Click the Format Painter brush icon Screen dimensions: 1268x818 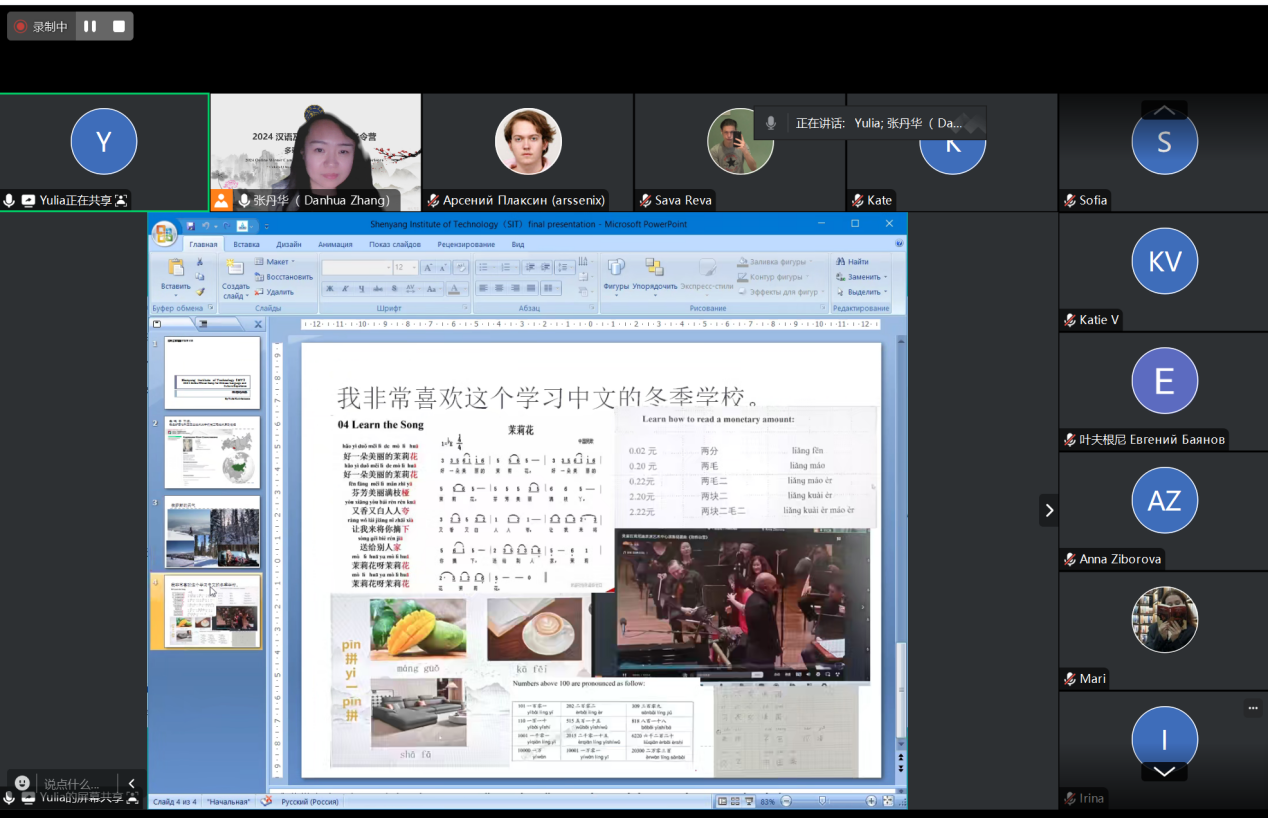pos(200,292)
